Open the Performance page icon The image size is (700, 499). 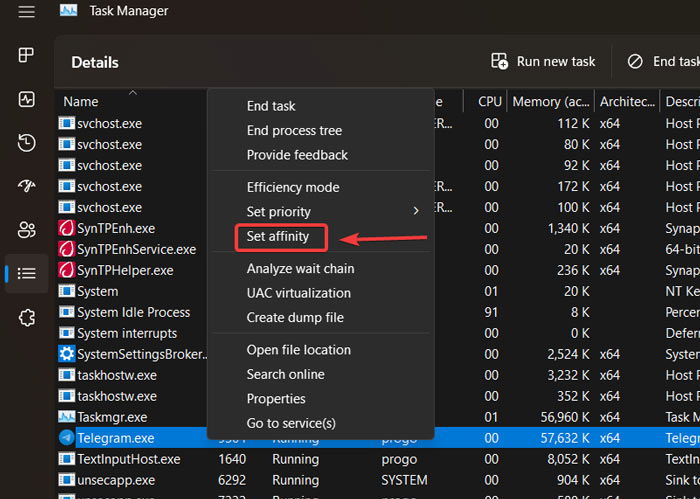pyautogui.click(x=27, y=99)
